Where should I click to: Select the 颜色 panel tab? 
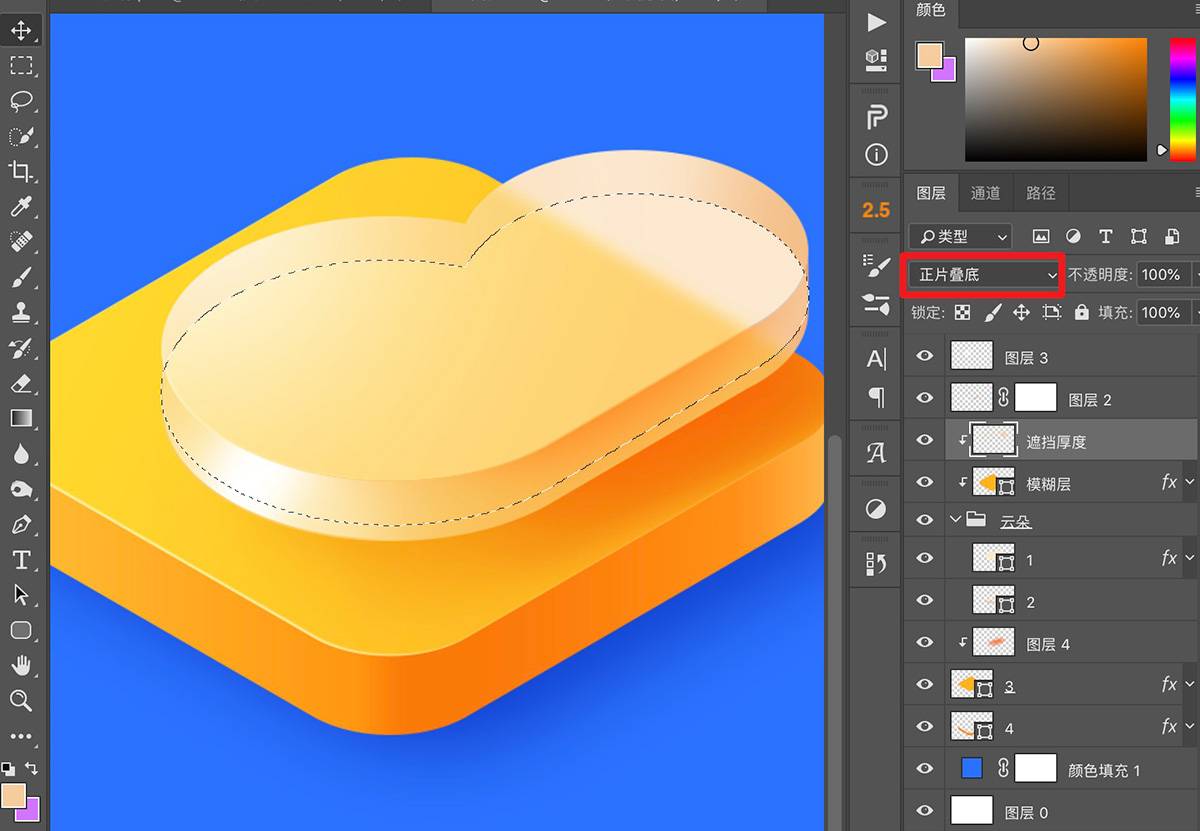[x=931, y=11]
